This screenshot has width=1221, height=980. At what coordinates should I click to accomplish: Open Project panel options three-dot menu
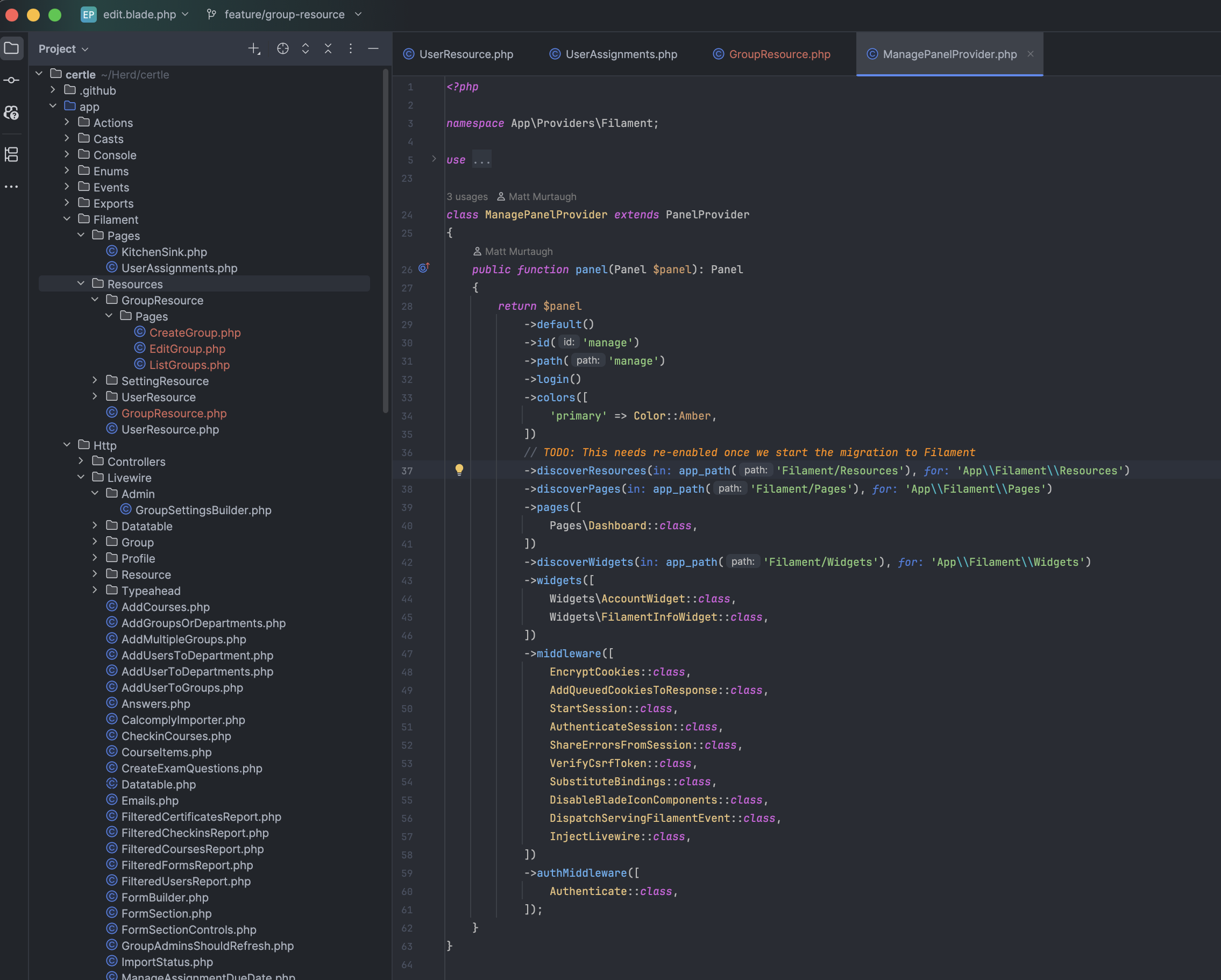click(x=351, y=49)
